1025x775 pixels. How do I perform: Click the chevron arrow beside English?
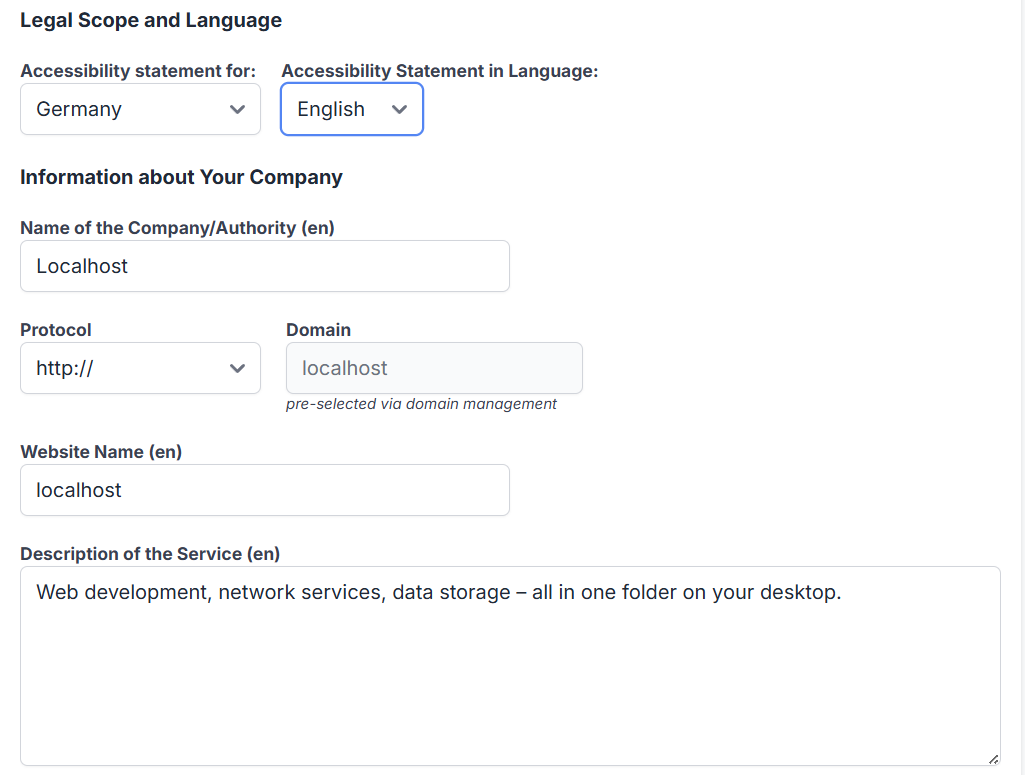click(x=400, y=109)
